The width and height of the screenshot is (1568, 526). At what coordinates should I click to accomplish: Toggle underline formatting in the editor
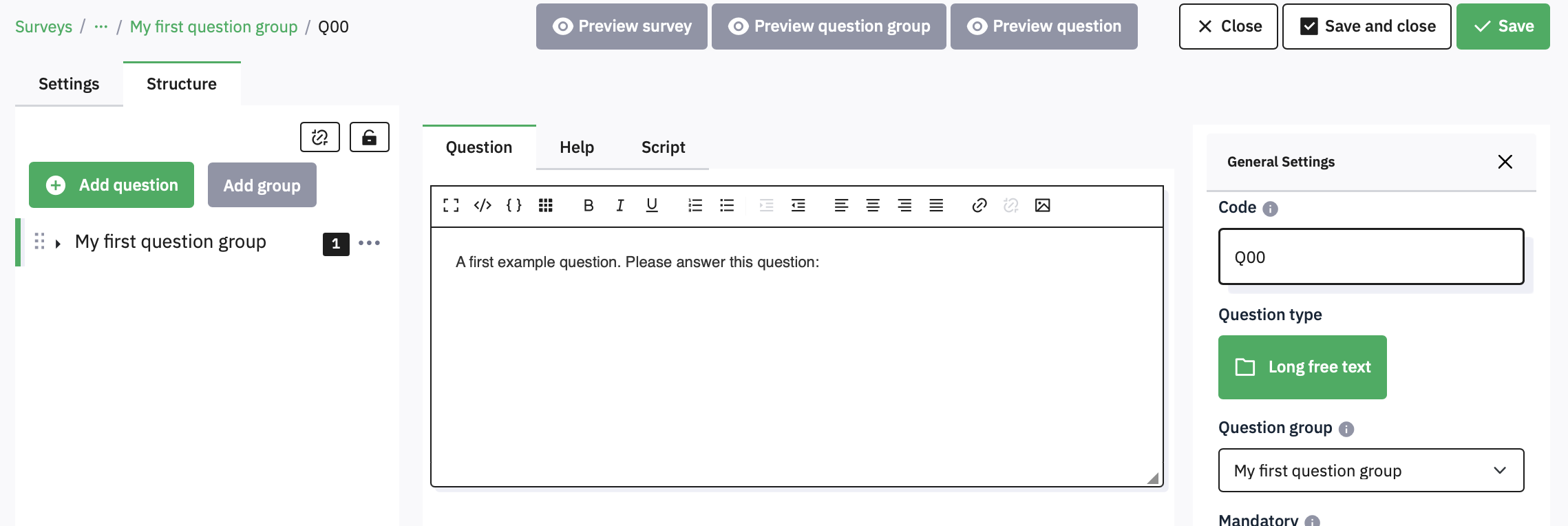652,205
